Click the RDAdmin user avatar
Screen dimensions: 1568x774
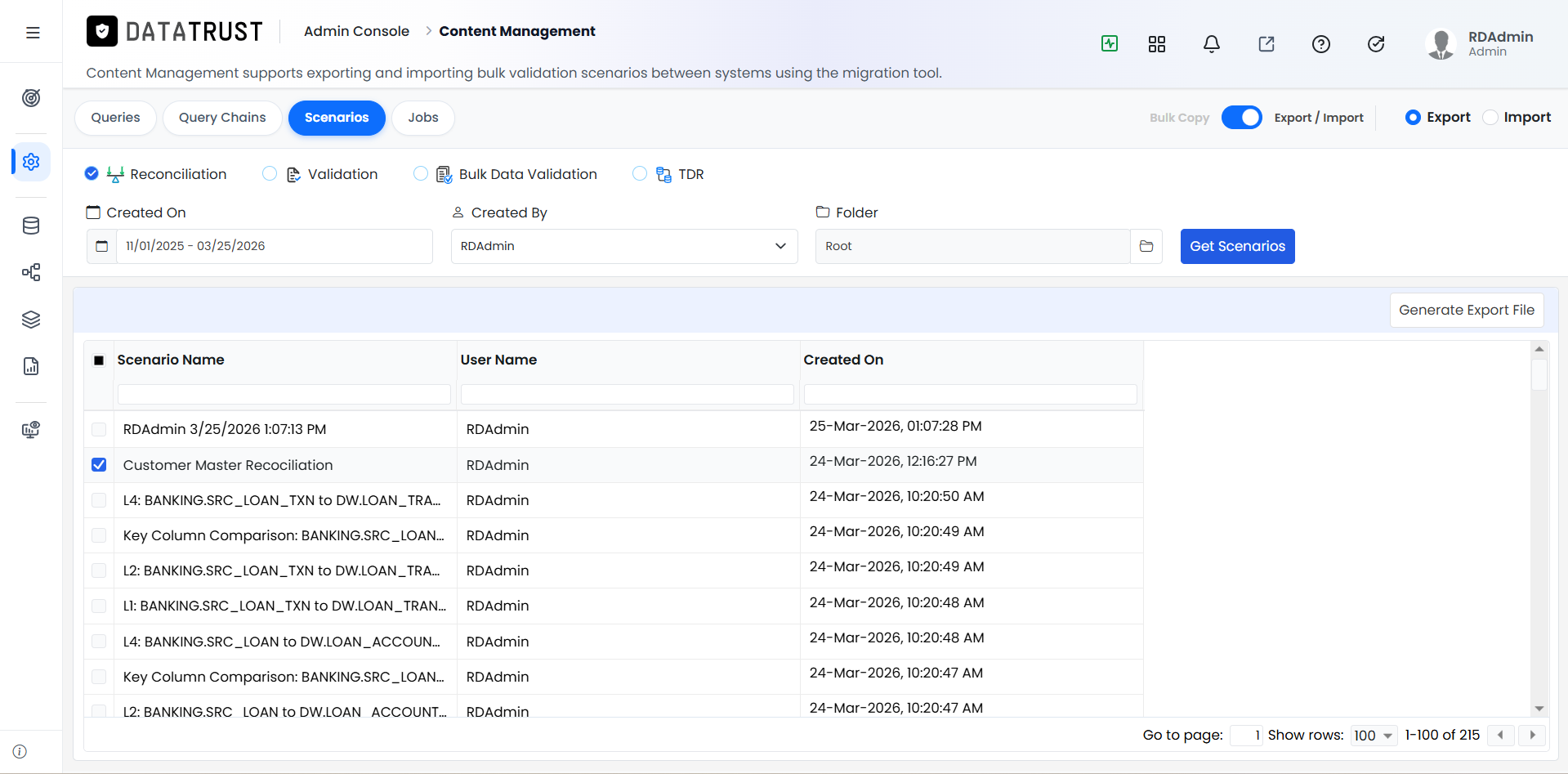coord(1441,44)
